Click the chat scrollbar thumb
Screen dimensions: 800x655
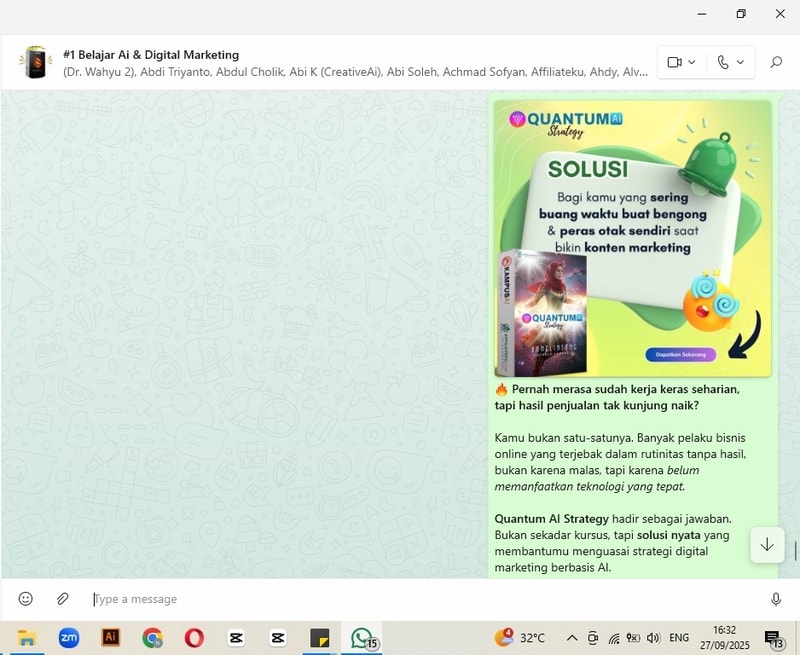pyautogui.click(x=795, y=550)
